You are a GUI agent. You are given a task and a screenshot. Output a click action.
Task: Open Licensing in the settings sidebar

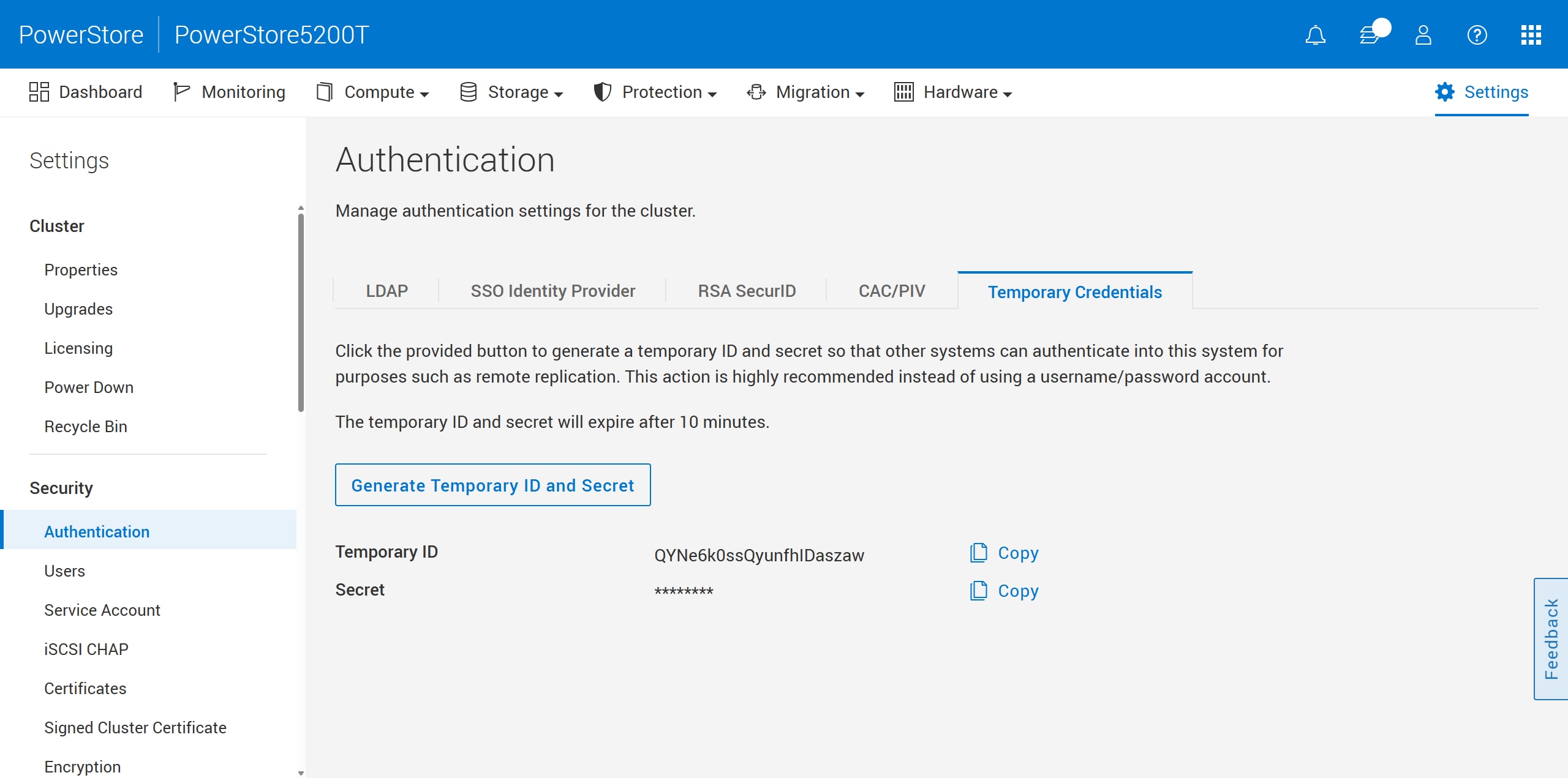(78, 348)
